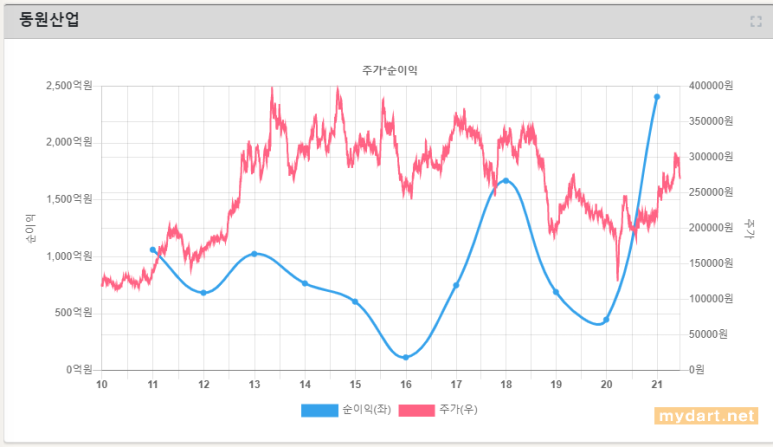The width and height of the screenshot is (773, 447).
Task: Toggle the blue 순이익(좌) legend swatch
Action: (319, 410)
